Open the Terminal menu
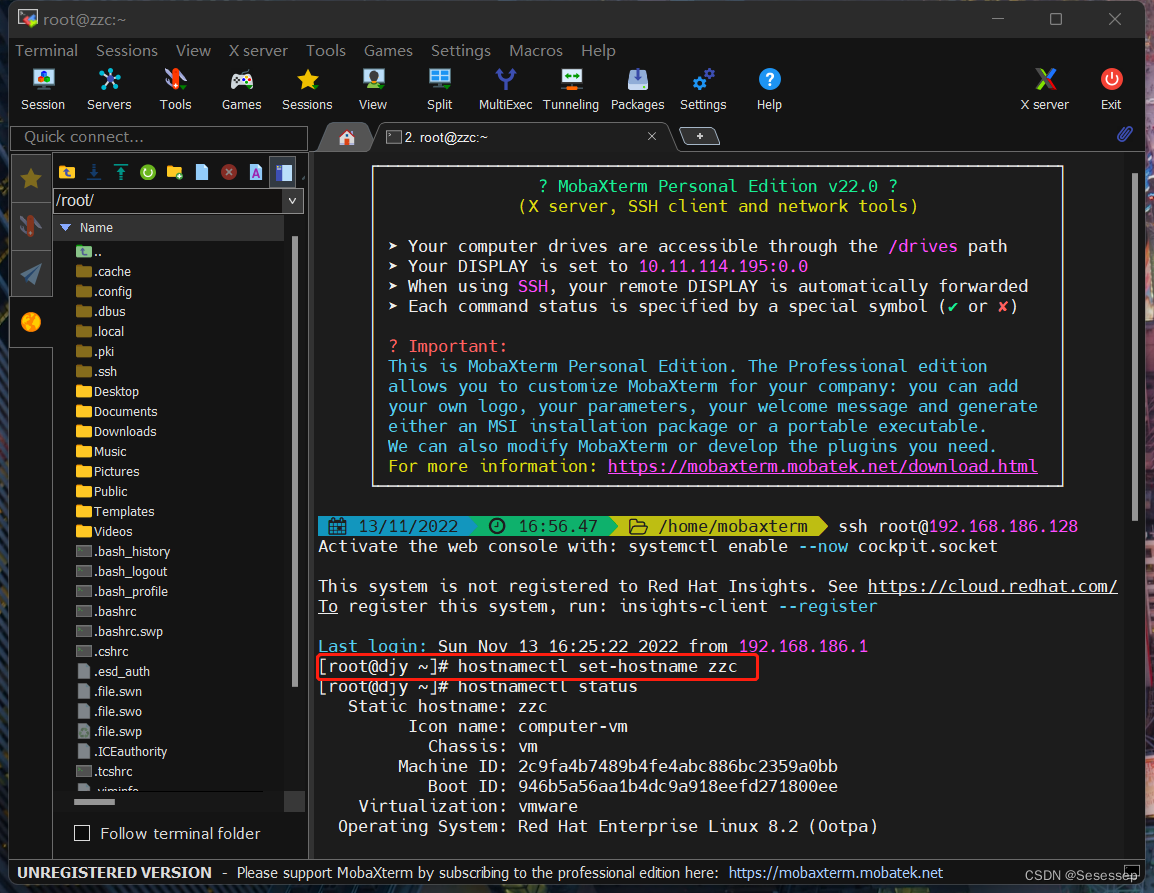This screenshot has width=1154, height=893. pos(46,51)
